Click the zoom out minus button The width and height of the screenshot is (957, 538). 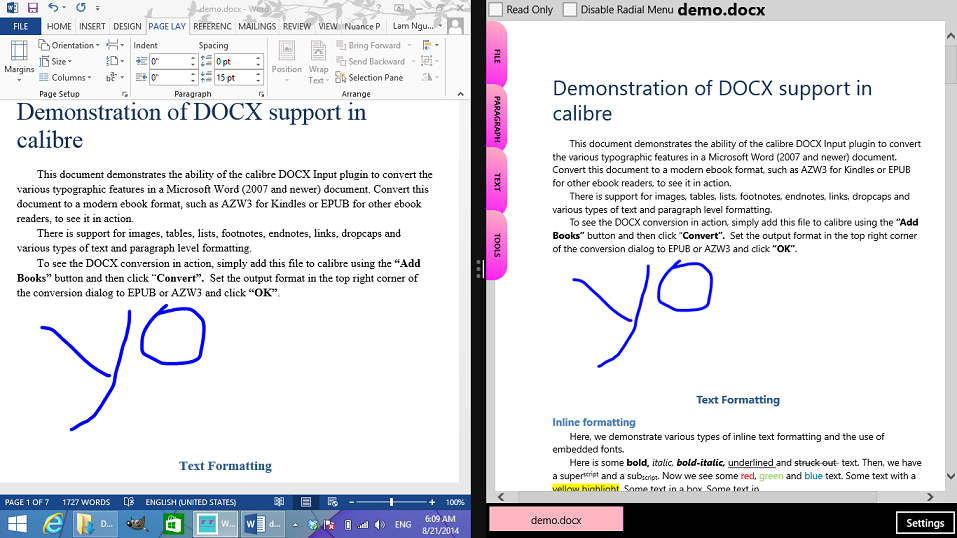coord(352,502)
